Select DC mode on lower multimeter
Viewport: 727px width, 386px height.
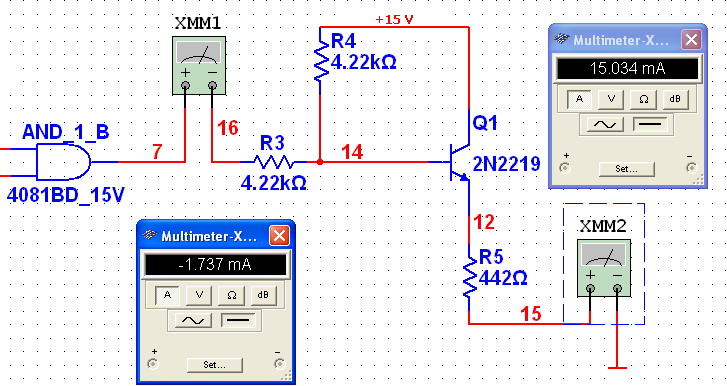tap(238, 320)
